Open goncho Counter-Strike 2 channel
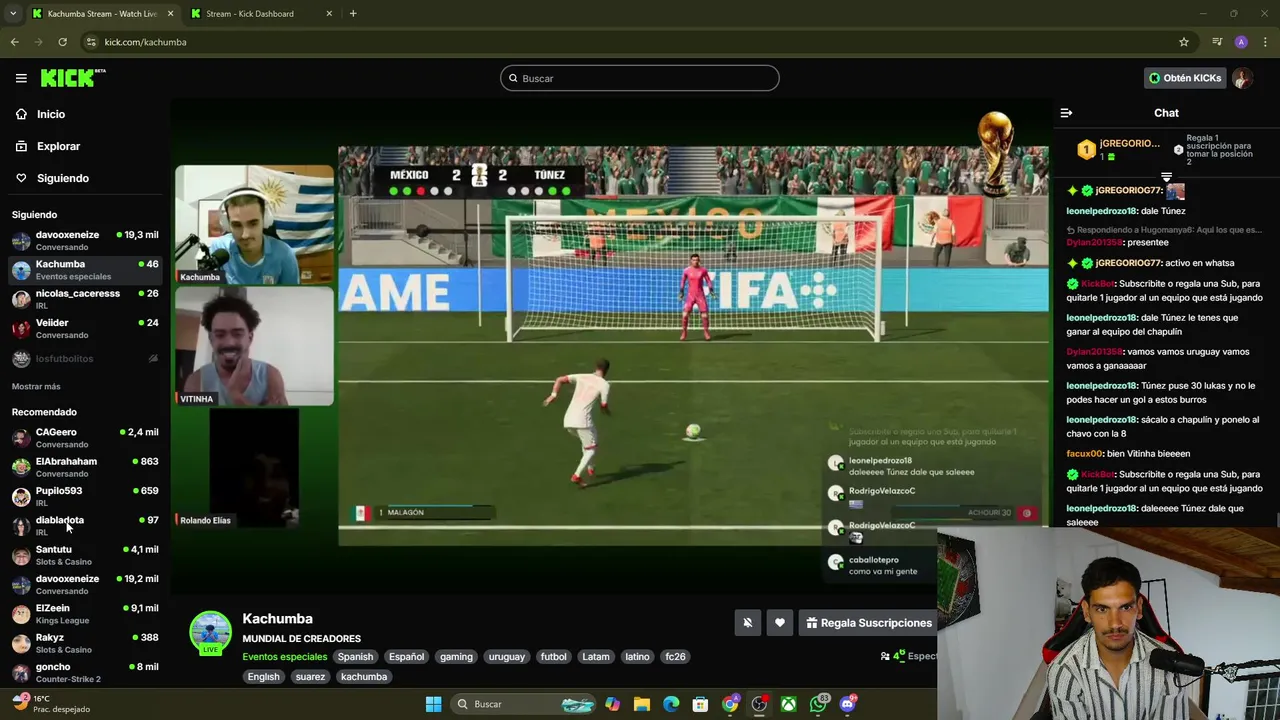1280x720 pixels. pyautogui.click(x=84, y=672)
